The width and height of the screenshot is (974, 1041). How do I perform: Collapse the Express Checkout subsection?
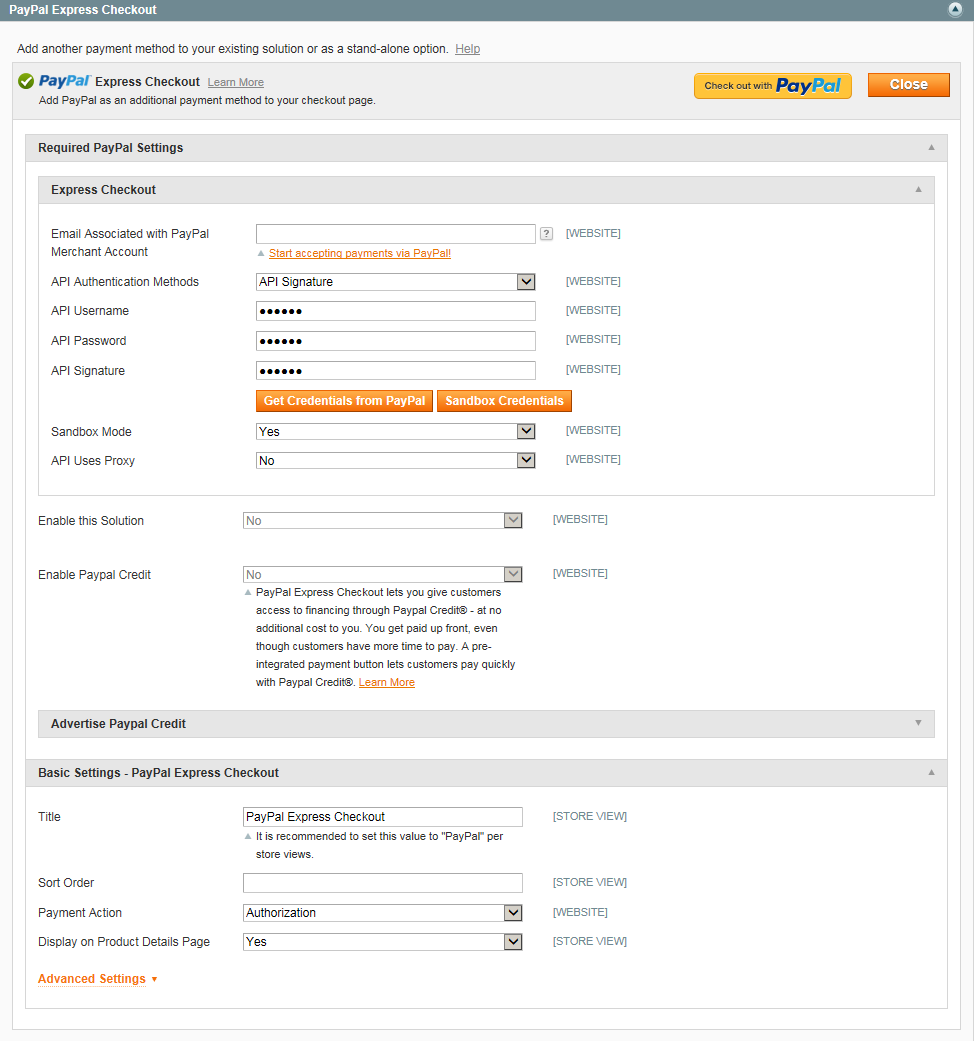tap(486, 190)
